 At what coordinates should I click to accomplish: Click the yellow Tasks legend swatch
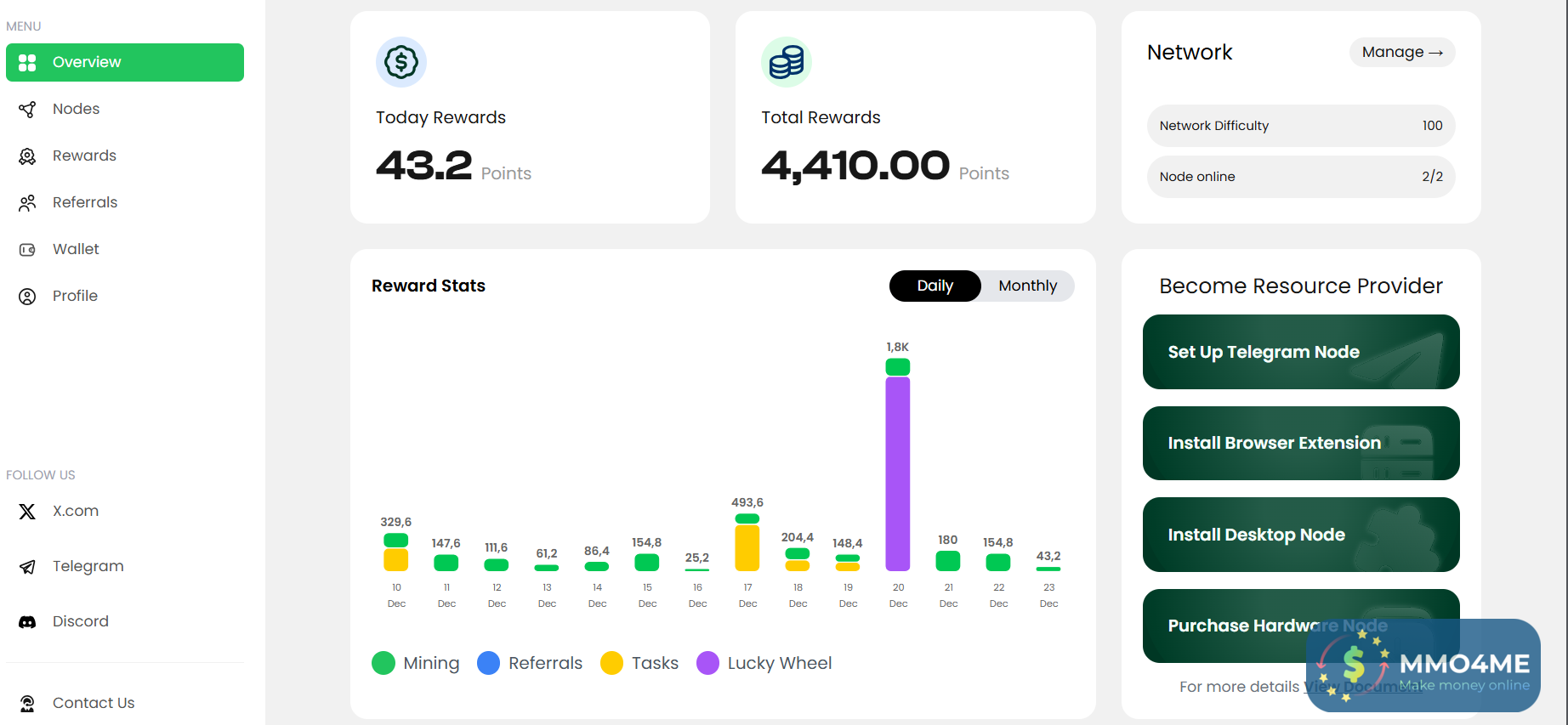pyautogui.click(x=611, y=663)
